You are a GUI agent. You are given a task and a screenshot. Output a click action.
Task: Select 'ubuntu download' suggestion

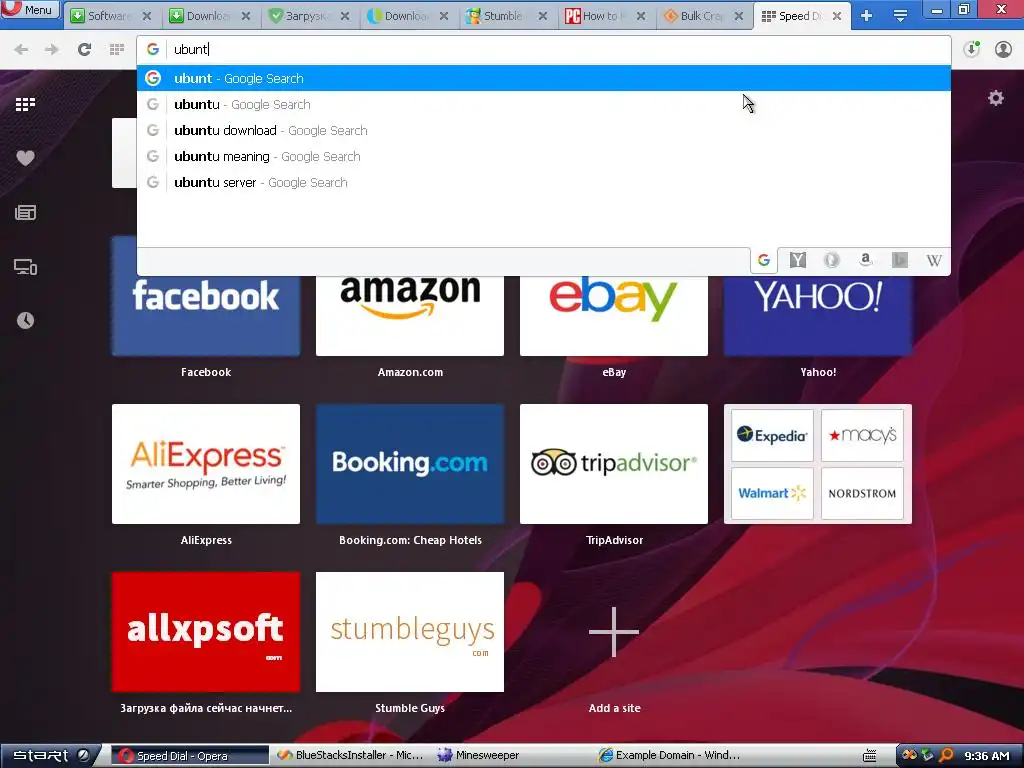(x=543, y=131)
